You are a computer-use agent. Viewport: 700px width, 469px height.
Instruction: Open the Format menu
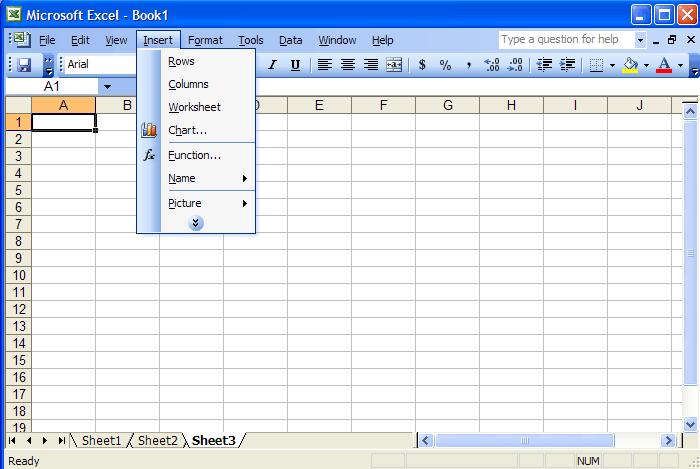point(205,40)
